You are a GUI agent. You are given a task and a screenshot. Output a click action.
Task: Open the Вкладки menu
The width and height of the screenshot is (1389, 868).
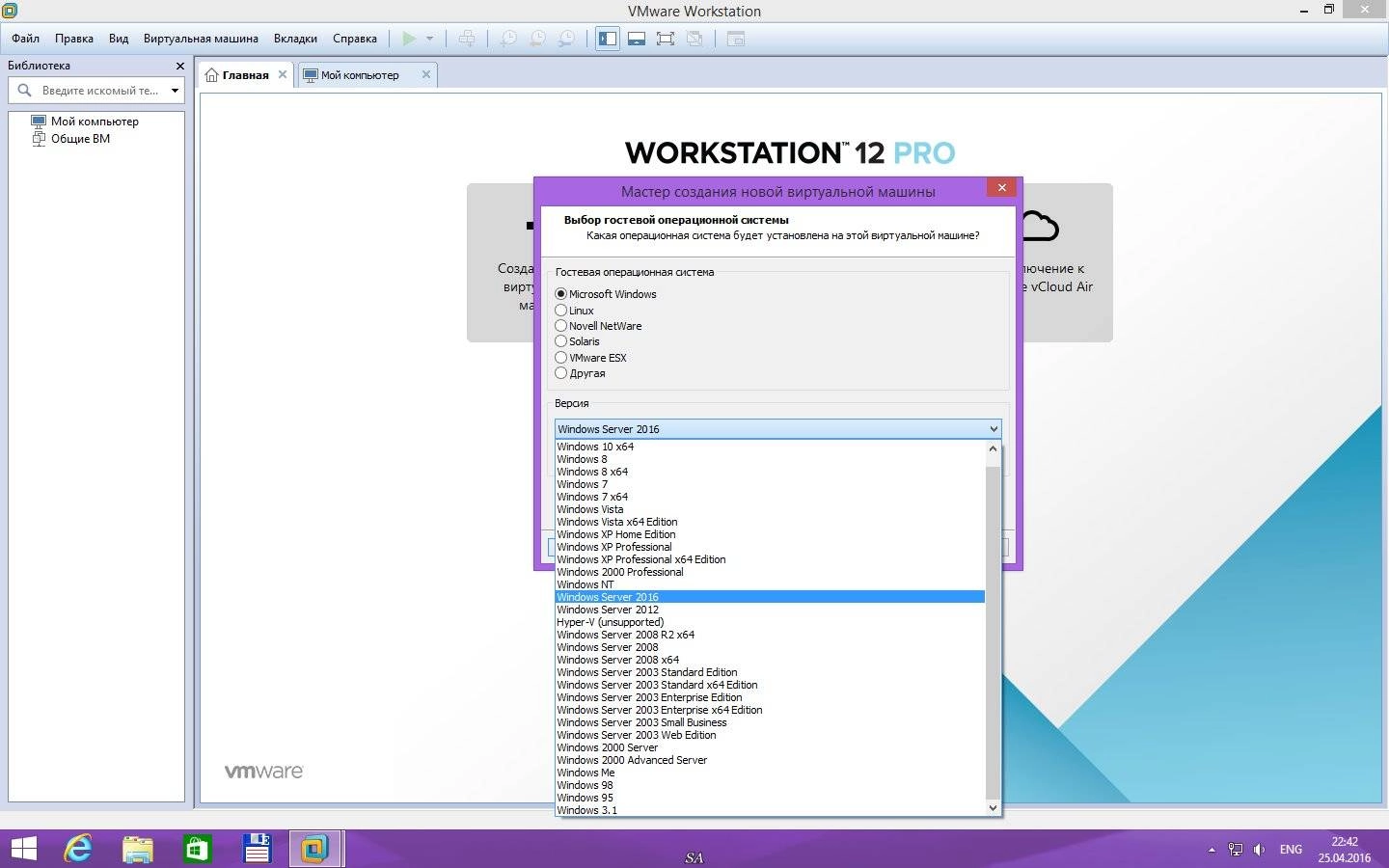295,39
